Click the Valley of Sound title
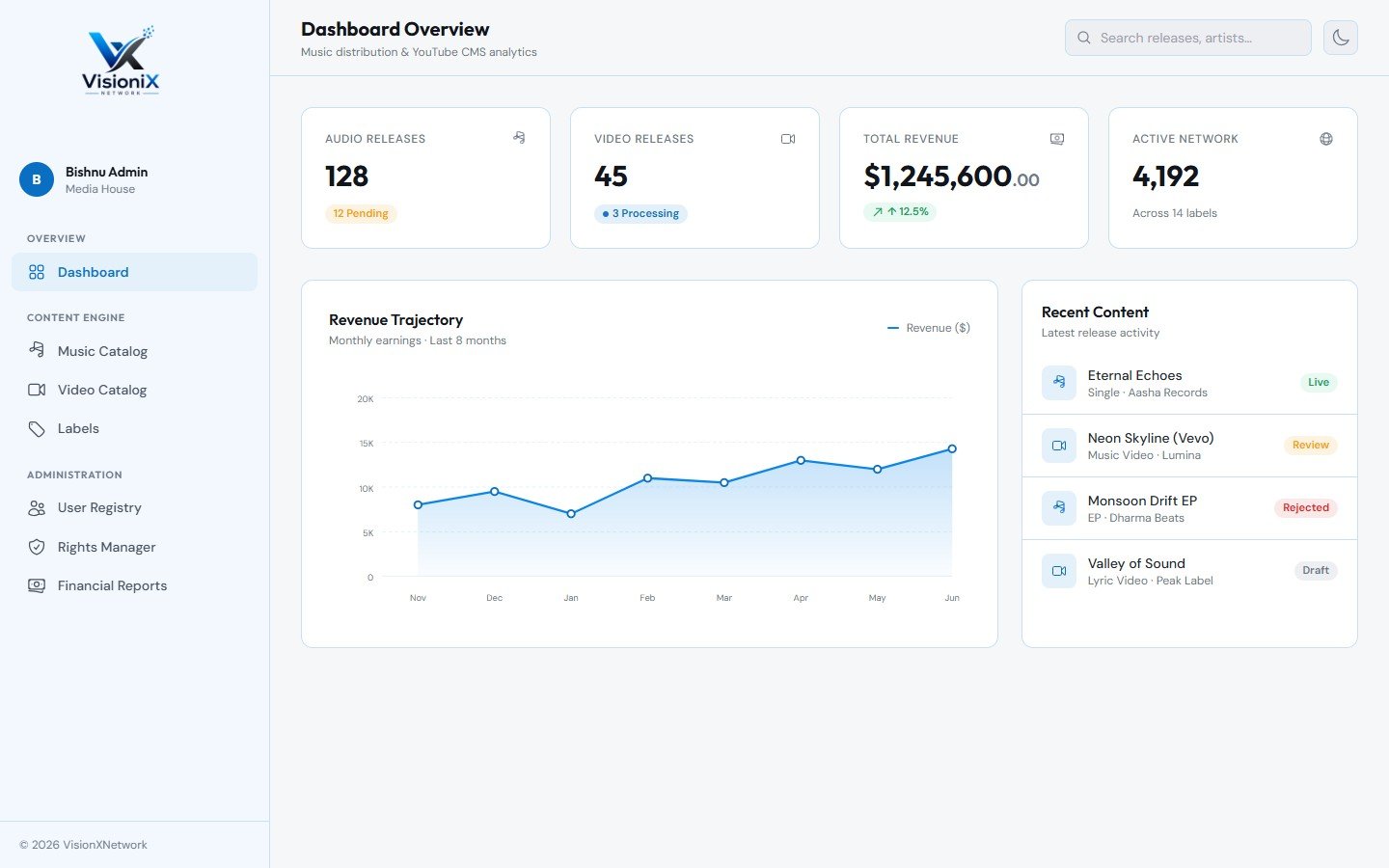The width and height of the screenshot is (1389, 868). [1136, 563]
